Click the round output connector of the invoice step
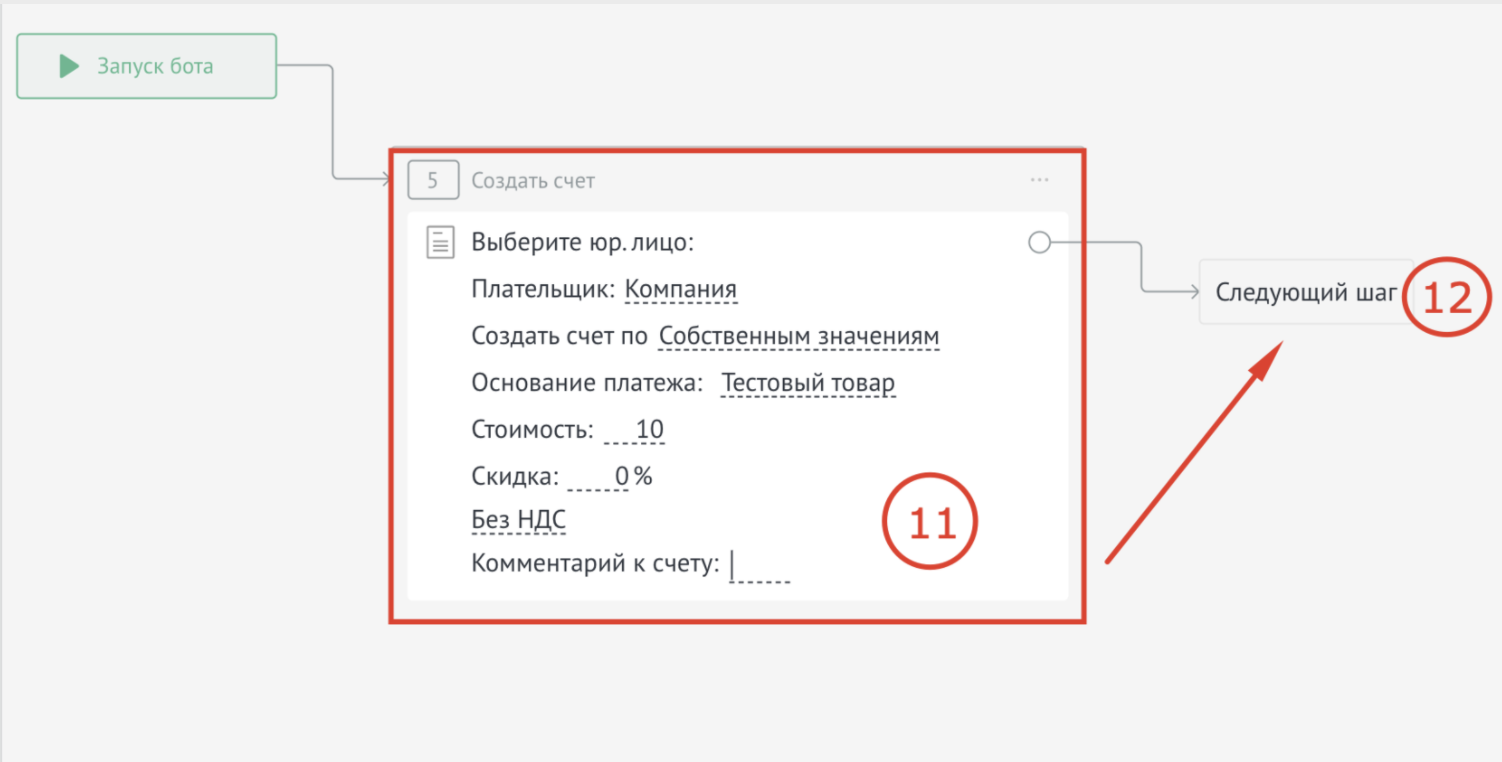 coord(1039,242)
